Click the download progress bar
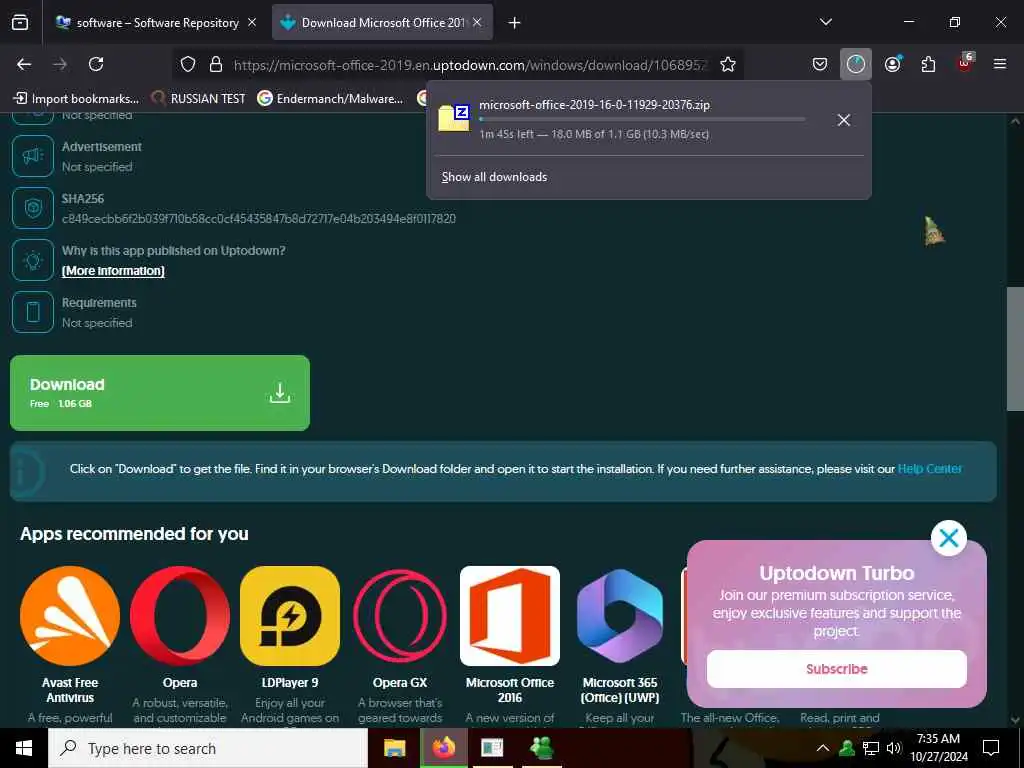Screen dimensions: 1024x768 [641, 119]
